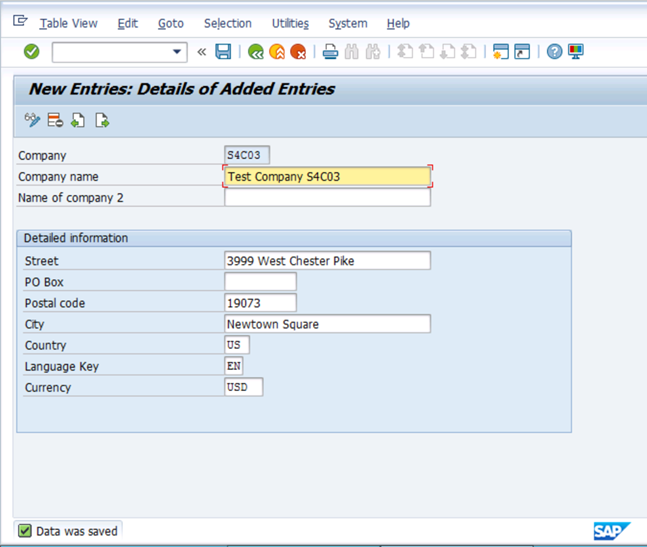This screenshot has height=547, width=647.
Task: Click the Previous Page icon
Action: [x=426, y=52]
